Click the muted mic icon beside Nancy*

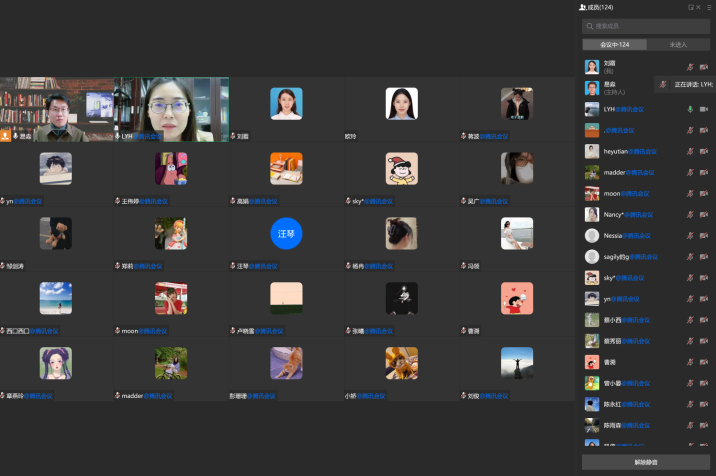click(x=690, y=214)
